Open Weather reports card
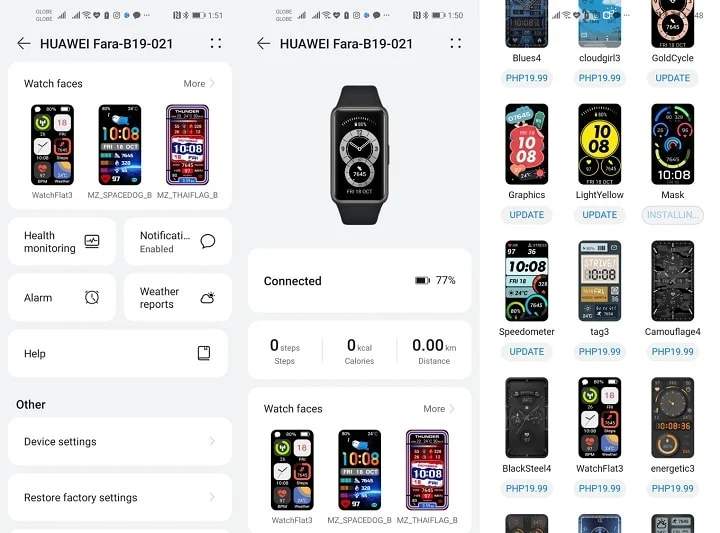Screen dimensions: 720x533 click(178, 297)
